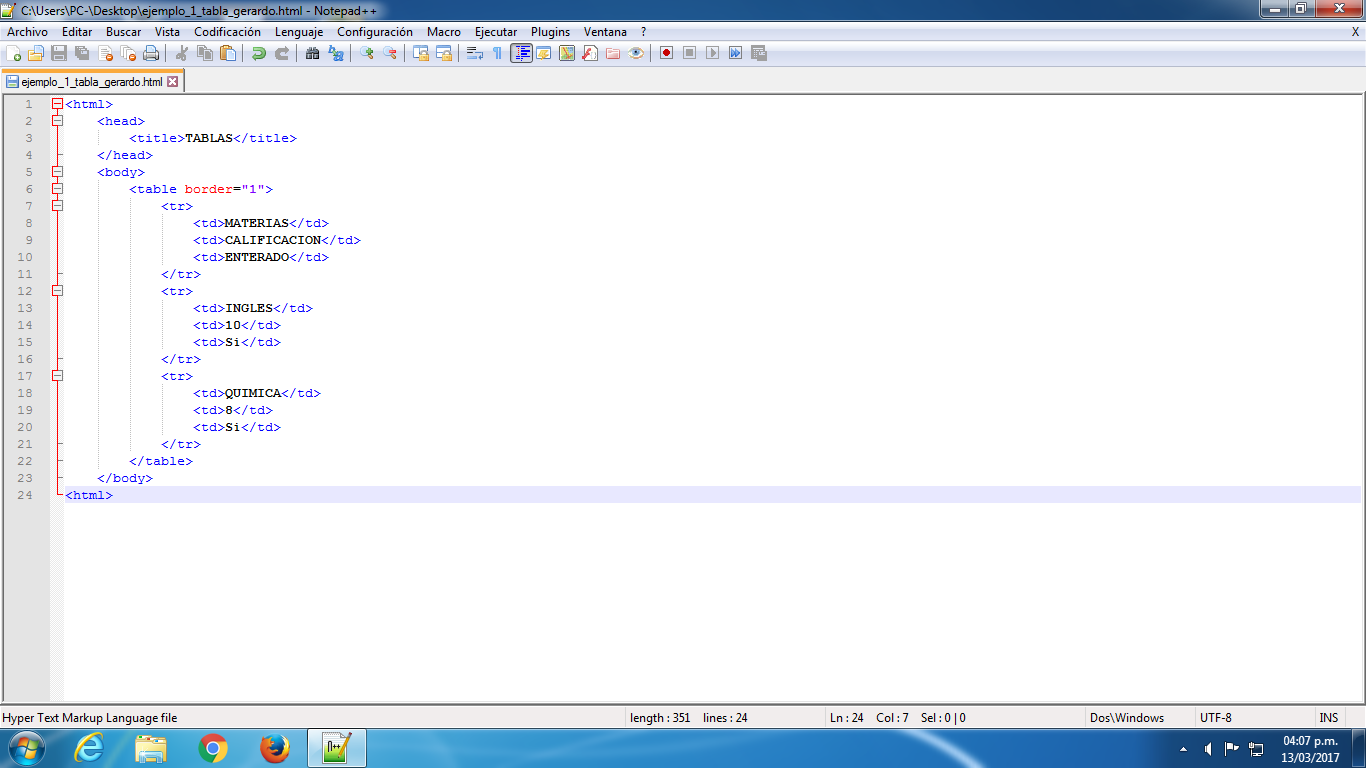
Task: Undo the last edit using the toolbar
Action: click(x=256, y=53)
